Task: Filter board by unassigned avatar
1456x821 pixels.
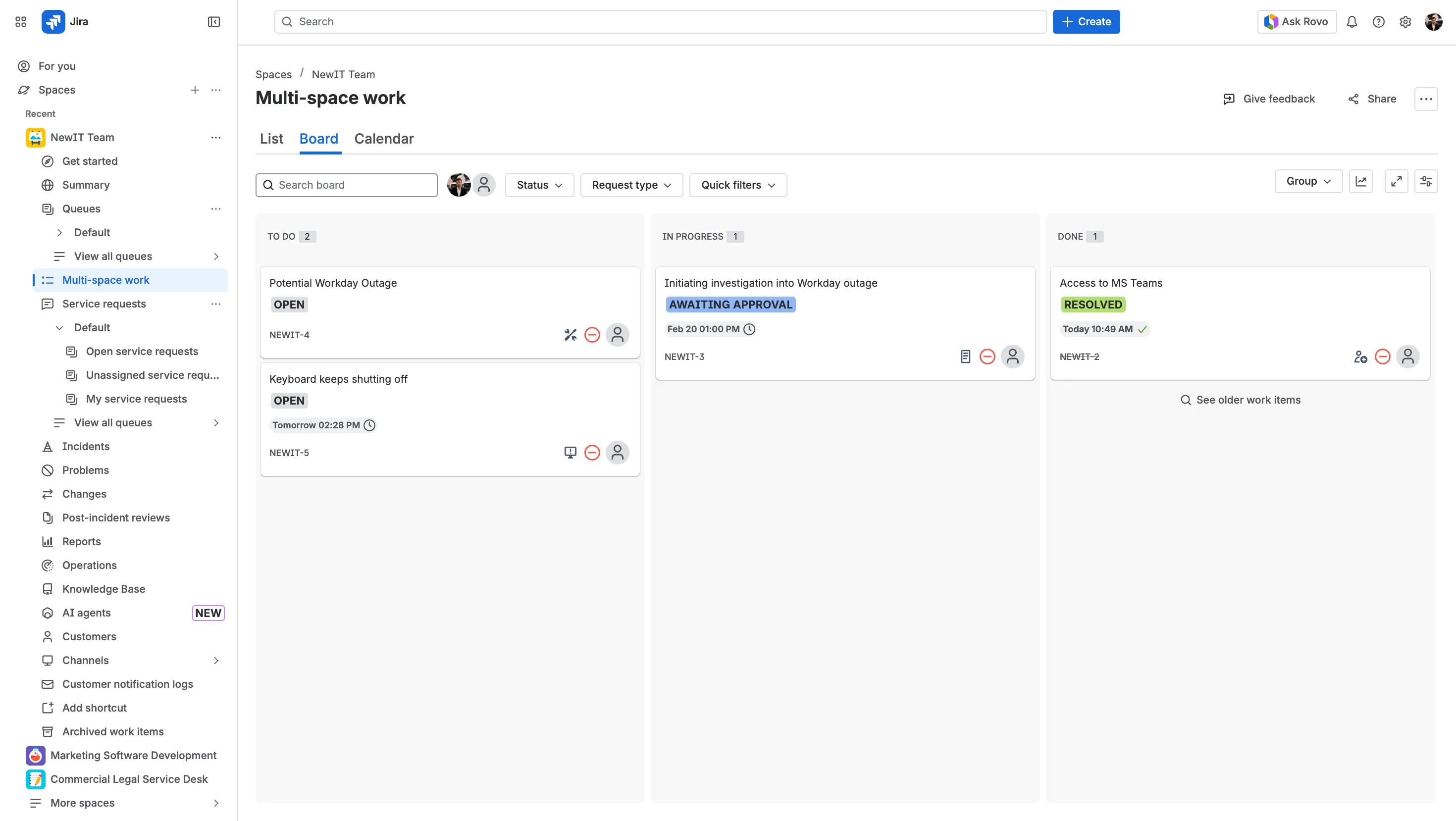Action: coord(484,185)
